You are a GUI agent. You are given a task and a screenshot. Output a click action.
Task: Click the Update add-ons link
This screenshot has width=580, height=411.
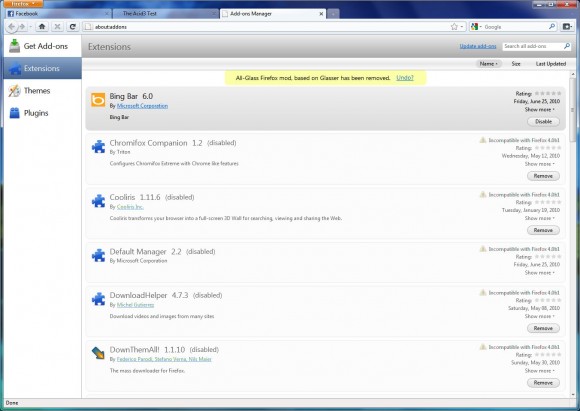pyautogui.click(x=478, y=46)
